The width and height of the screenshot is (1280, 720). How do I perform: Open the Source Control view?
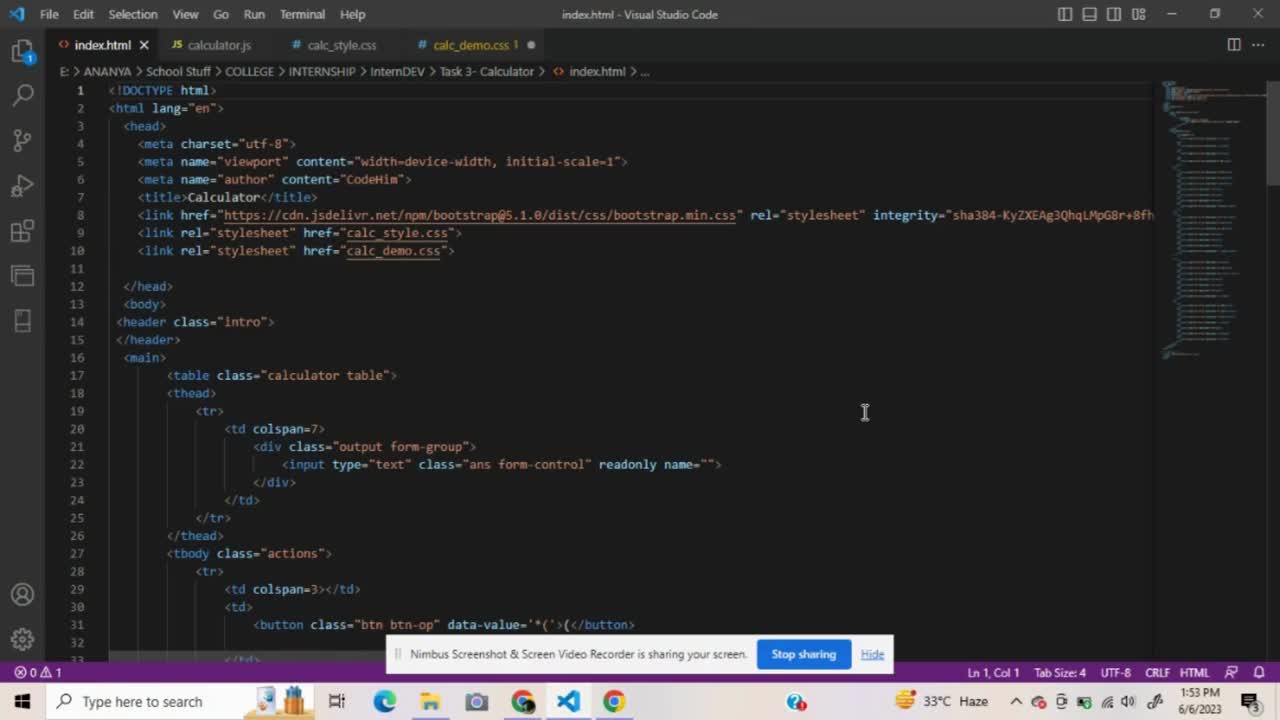click(x=22, y=140)
